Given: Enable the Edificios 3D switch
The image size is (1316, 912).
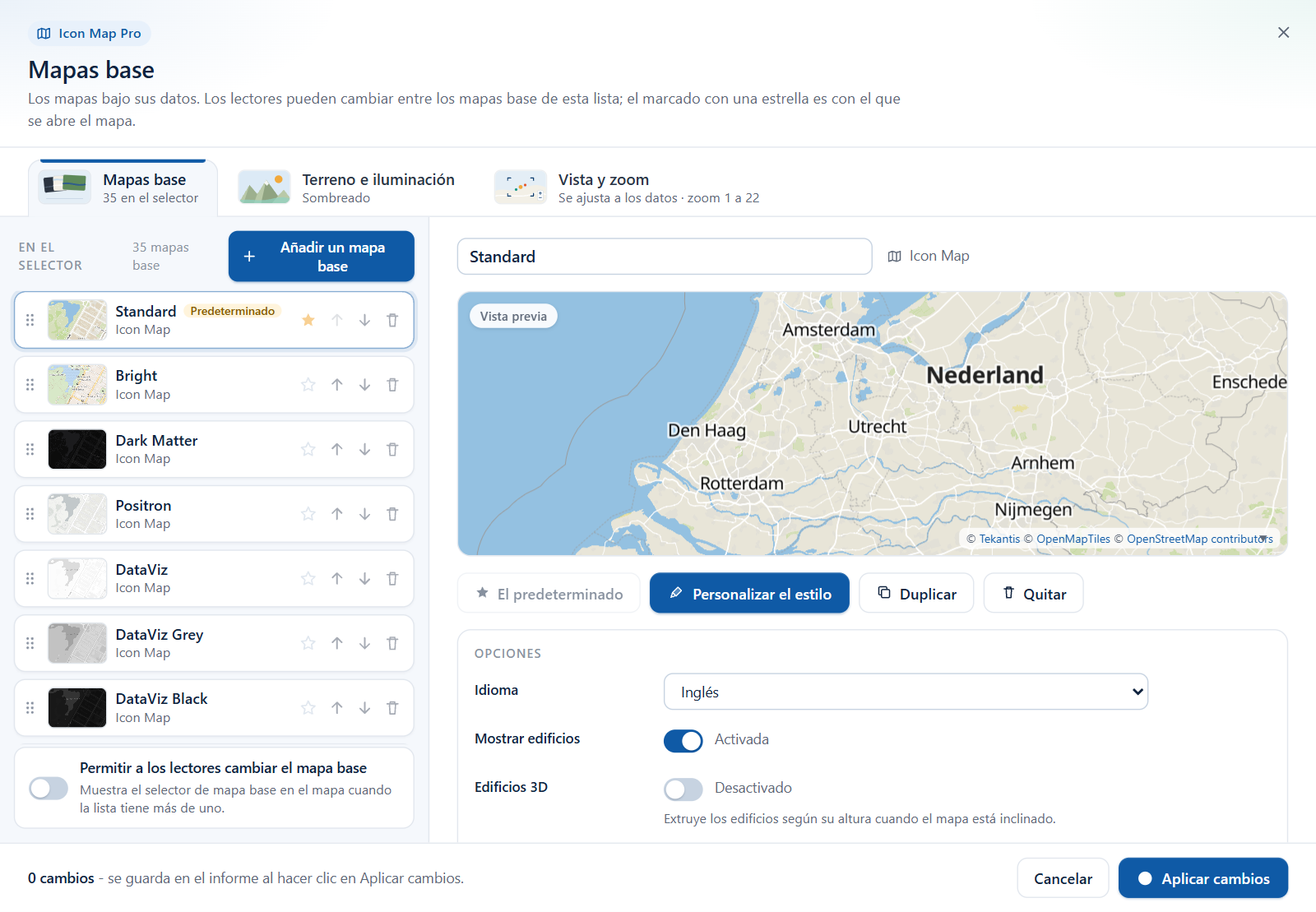Looking at the screenshot, I should click(x=683, y=789).
